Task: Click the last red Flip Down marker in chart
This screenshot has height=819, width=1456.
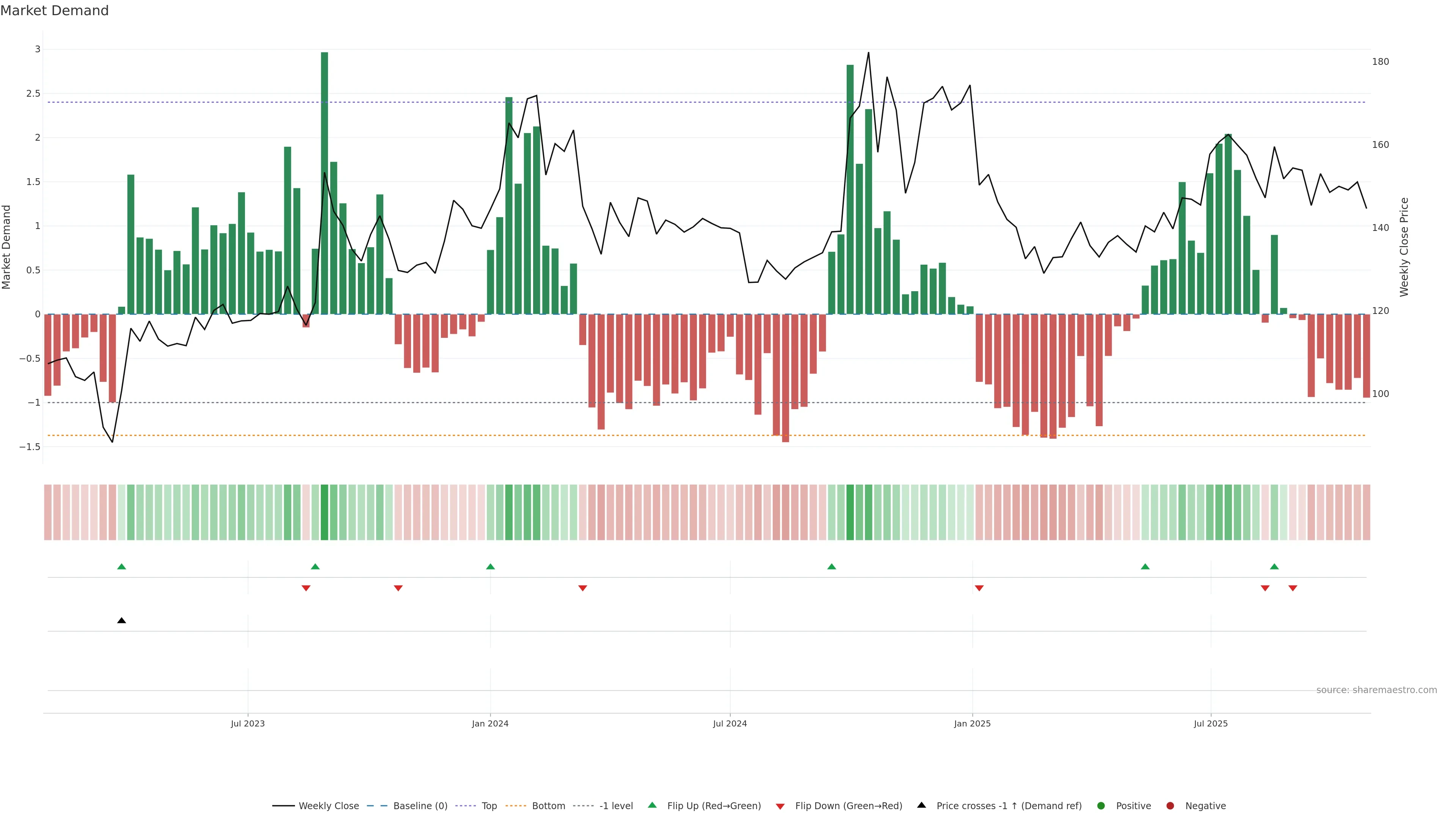Action: click(x=1293, y=588)
